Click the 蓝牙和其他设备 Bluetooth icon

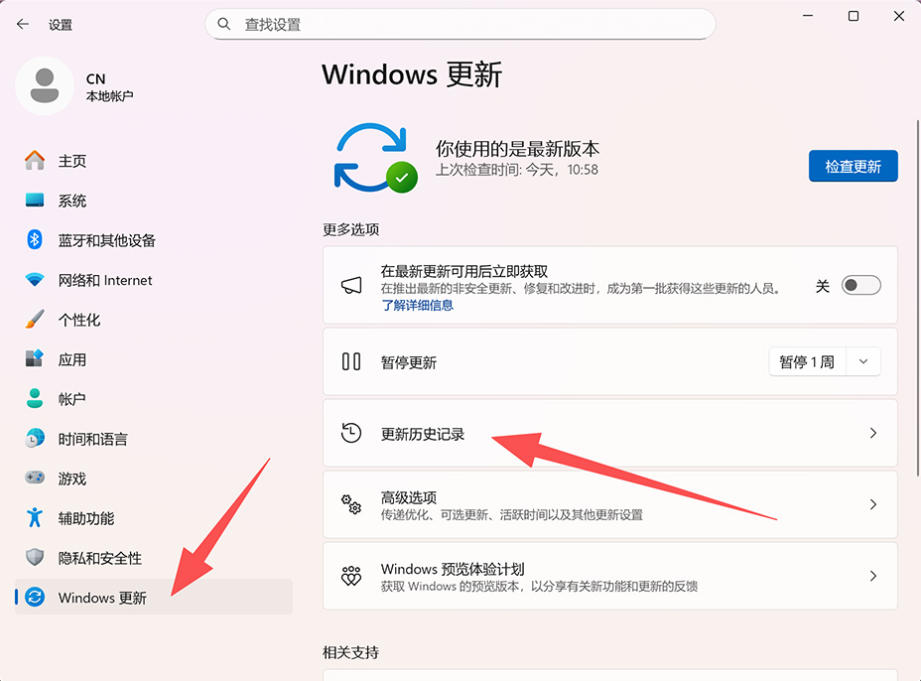(x=35, y=240)
